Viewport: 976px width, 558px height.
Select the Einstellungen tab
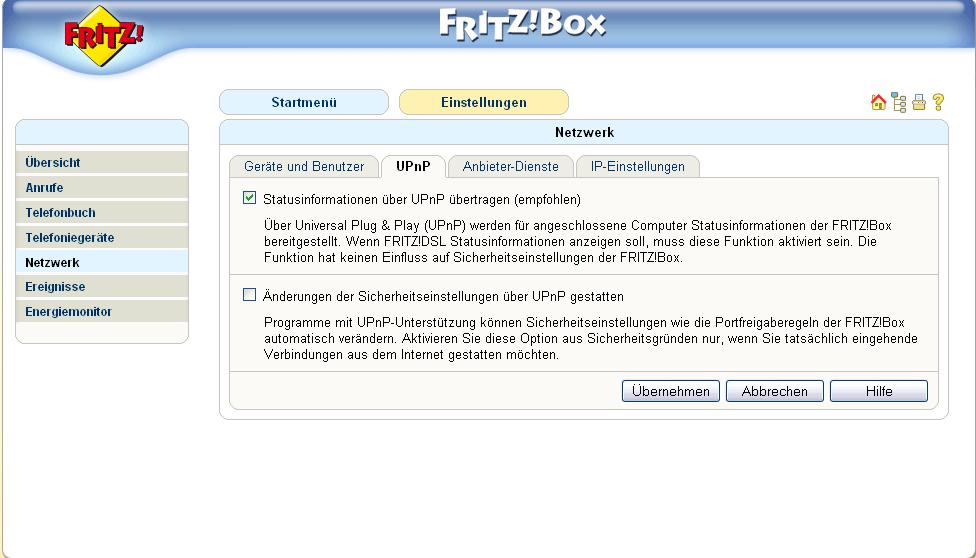tap(484, 102)
